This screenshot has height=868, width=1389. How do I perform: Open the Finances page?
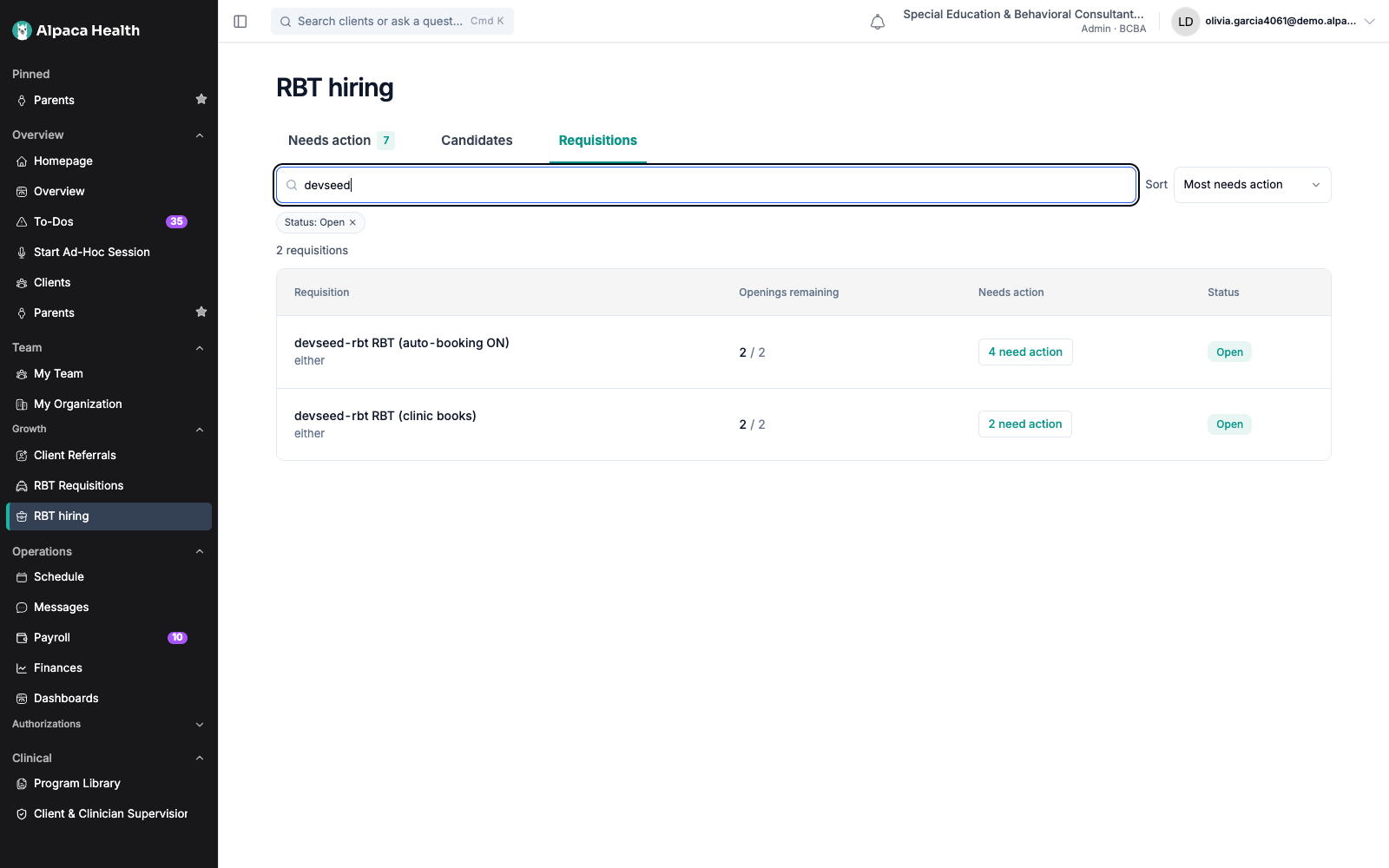[109, 668]
